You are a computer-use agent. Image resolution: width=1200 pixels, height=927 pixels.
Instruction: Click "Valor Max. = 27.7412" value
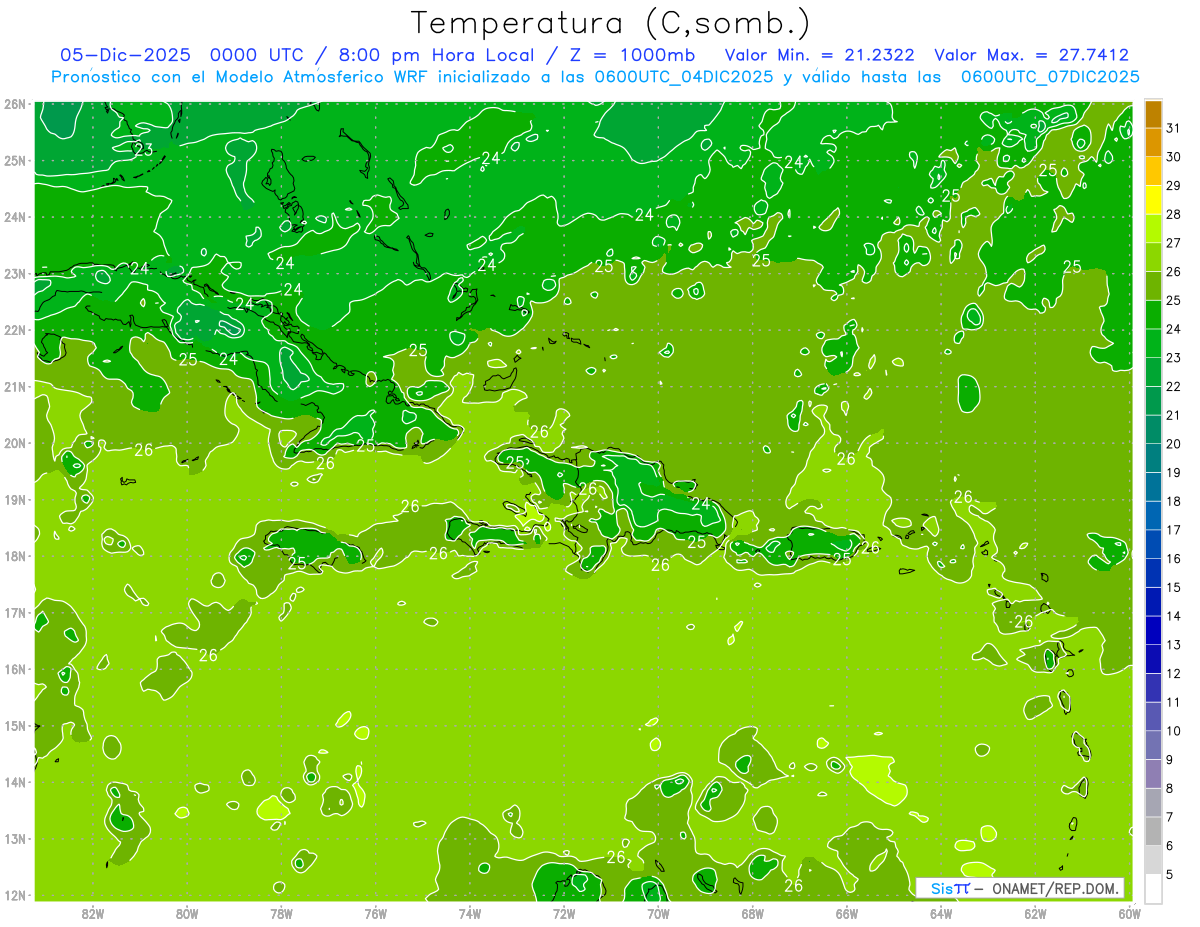click(x=1031, y=55)
